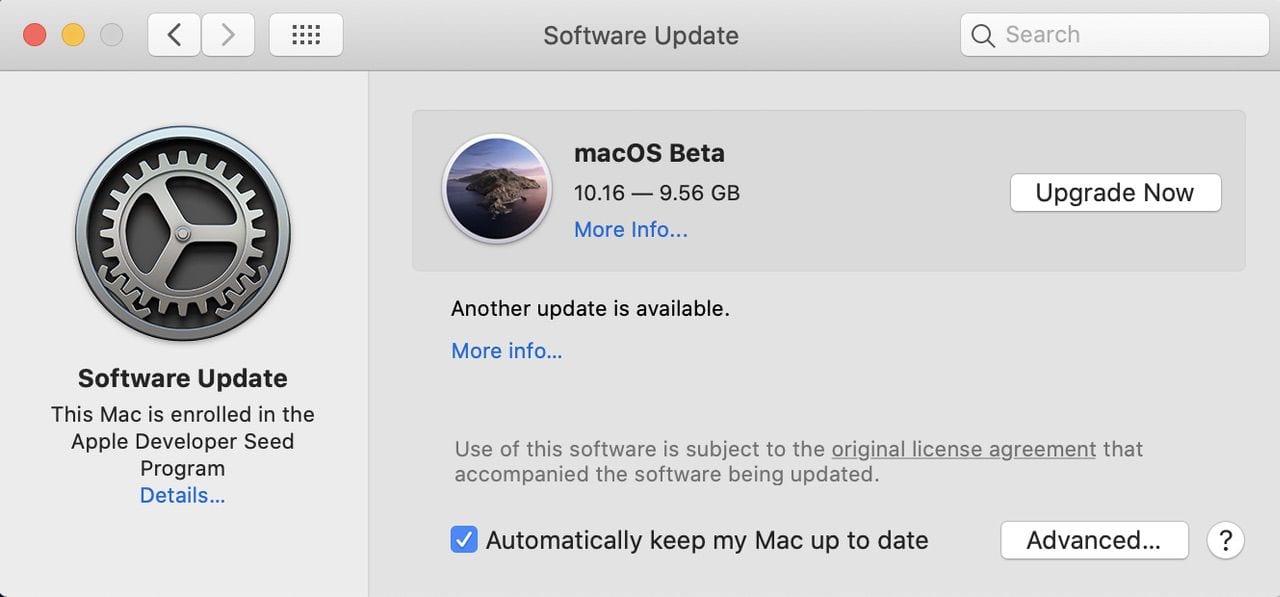Click More info... below Another update available
Screen dimensions: 1280x597
click(507, 351)
